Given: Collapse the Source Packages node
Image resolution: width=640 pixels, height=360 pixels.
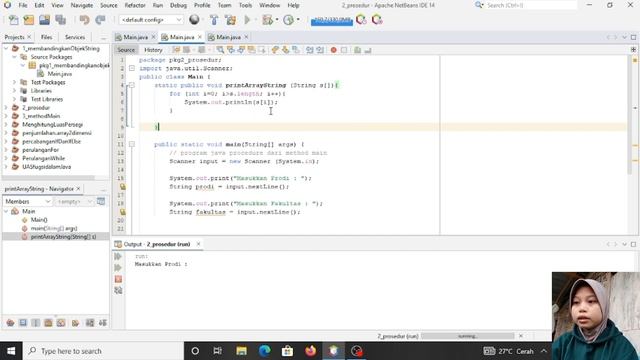Looking at the screenshot, I should pos(14,57).
